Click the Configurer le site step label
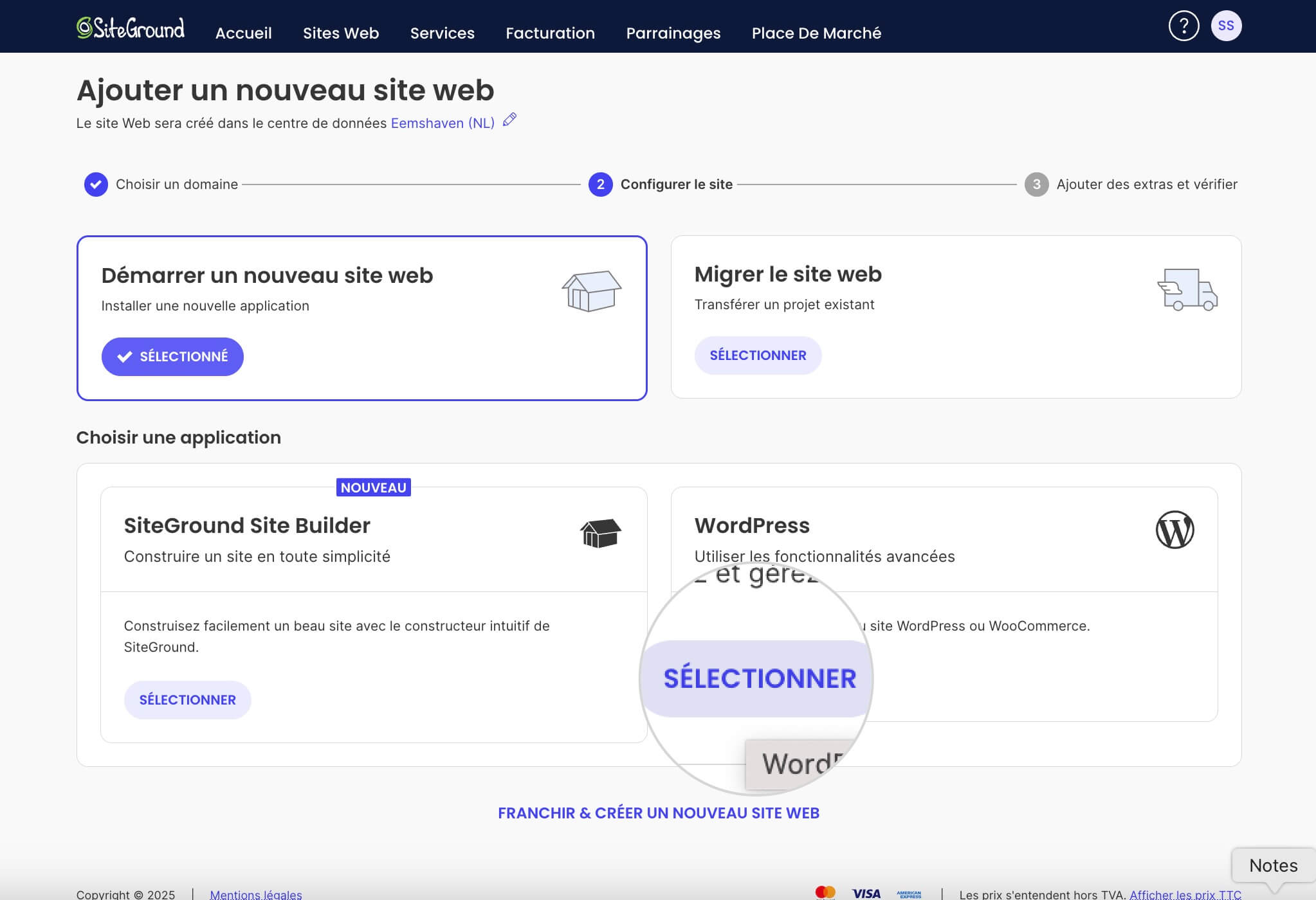Screen dimensions: 1316x900 pyautogui.click(x=677, y=184)
